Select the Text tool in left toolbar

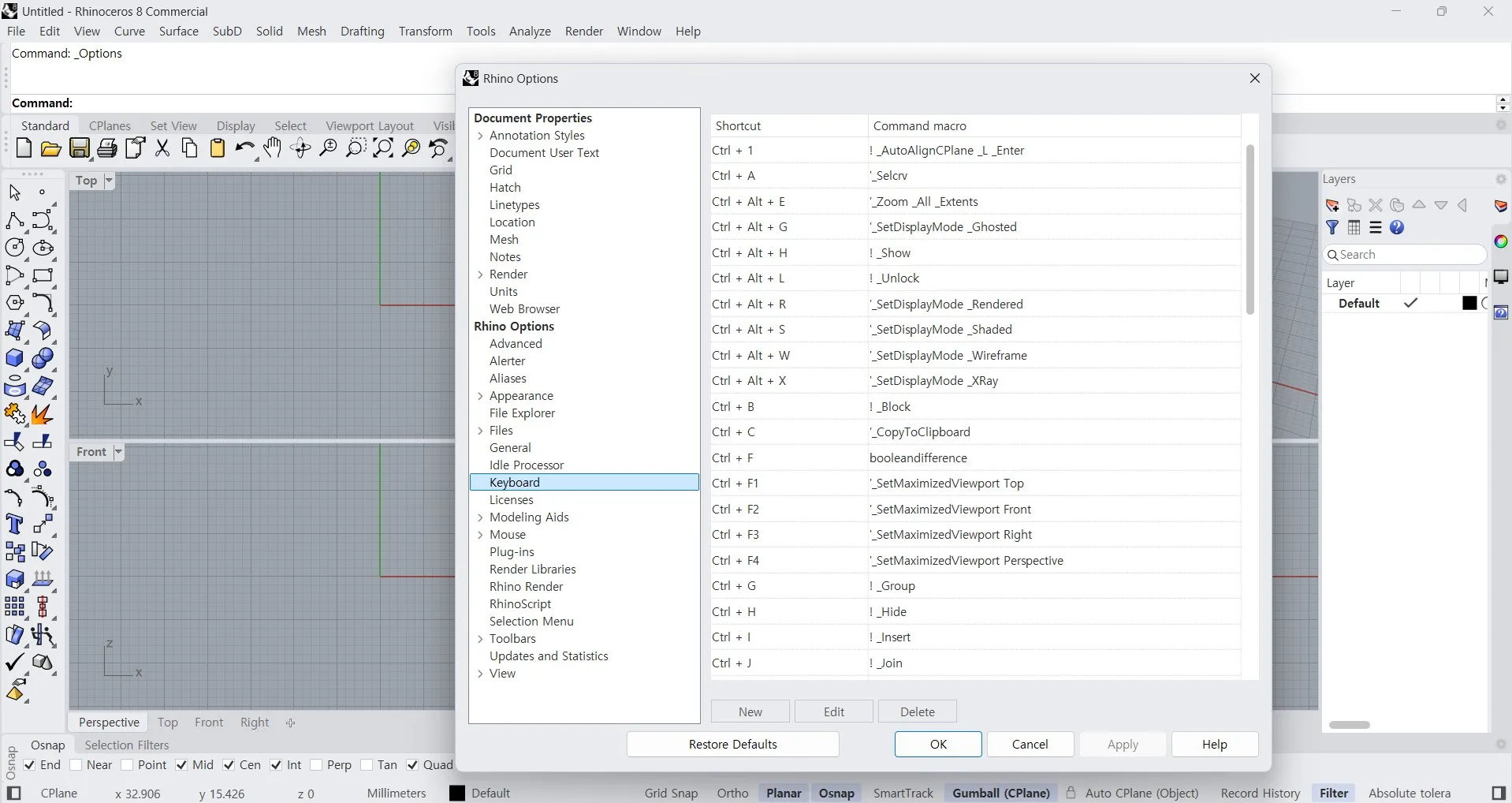[15, 525]
